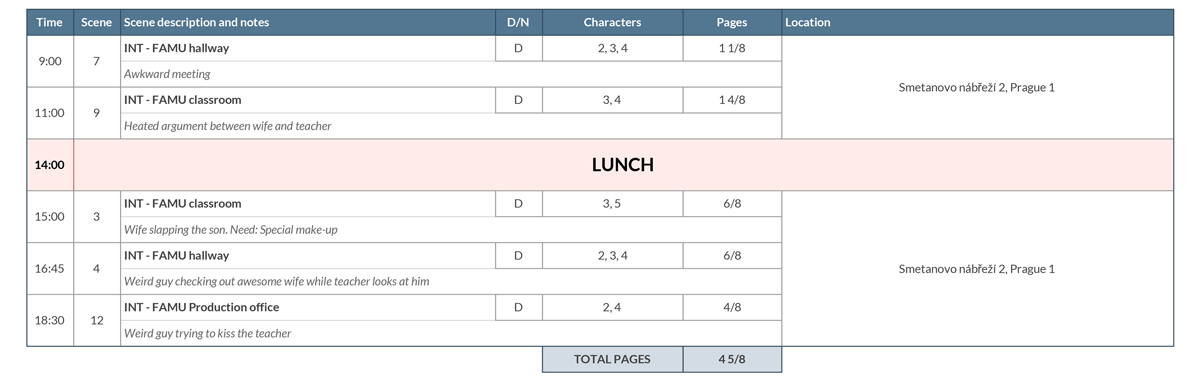Select the TOTAL PAGES label cell
Screen dimensions: 1200x386
click(613, 359)
